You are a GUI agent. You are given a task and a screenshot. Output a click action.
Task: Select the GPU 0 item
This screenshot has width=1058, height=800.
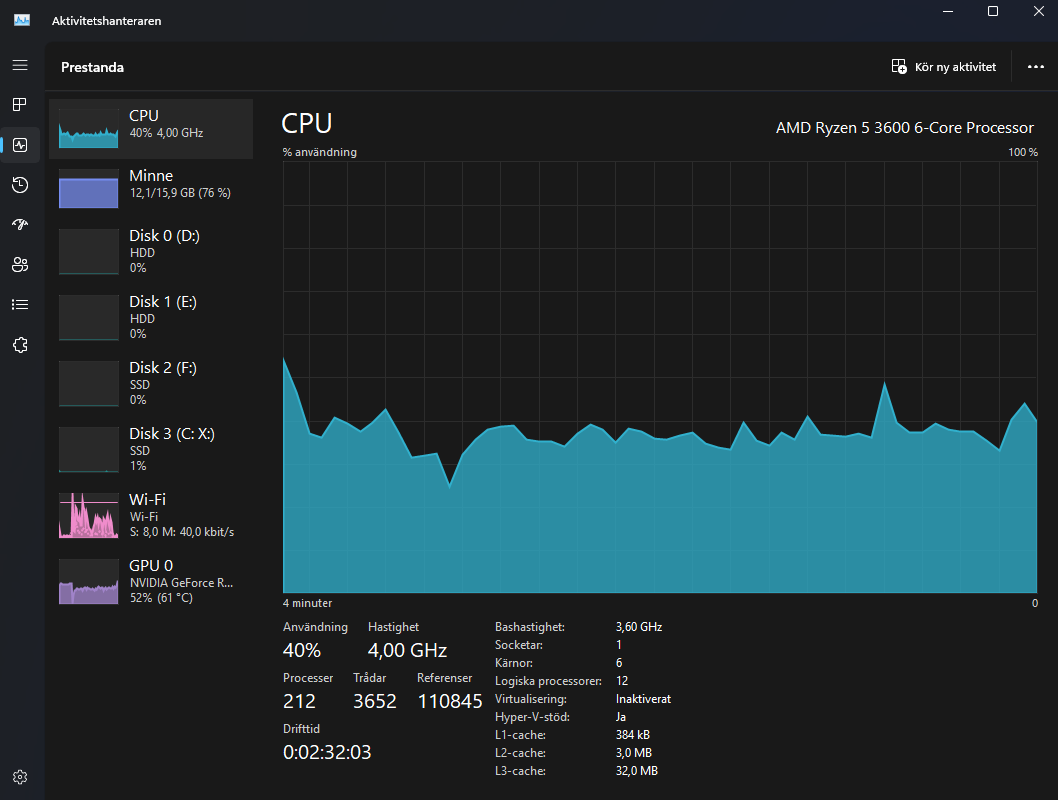[x=151, y=581]
